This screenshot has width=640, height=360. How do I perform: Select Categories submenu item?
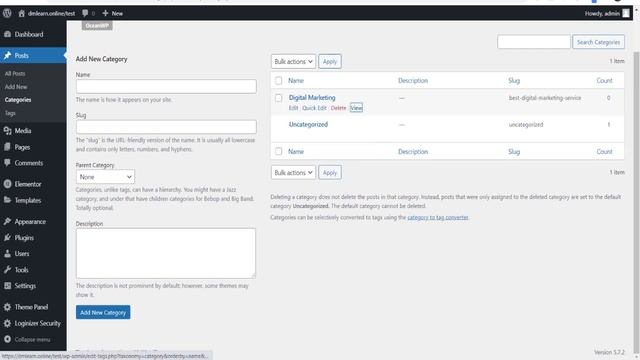click(x=18, y=100)
